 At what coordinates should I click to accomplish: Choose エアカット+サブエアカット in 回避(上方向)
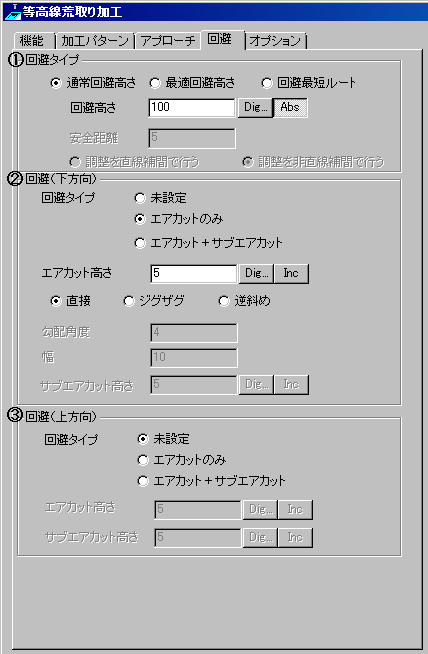click(x=211, y=481)
